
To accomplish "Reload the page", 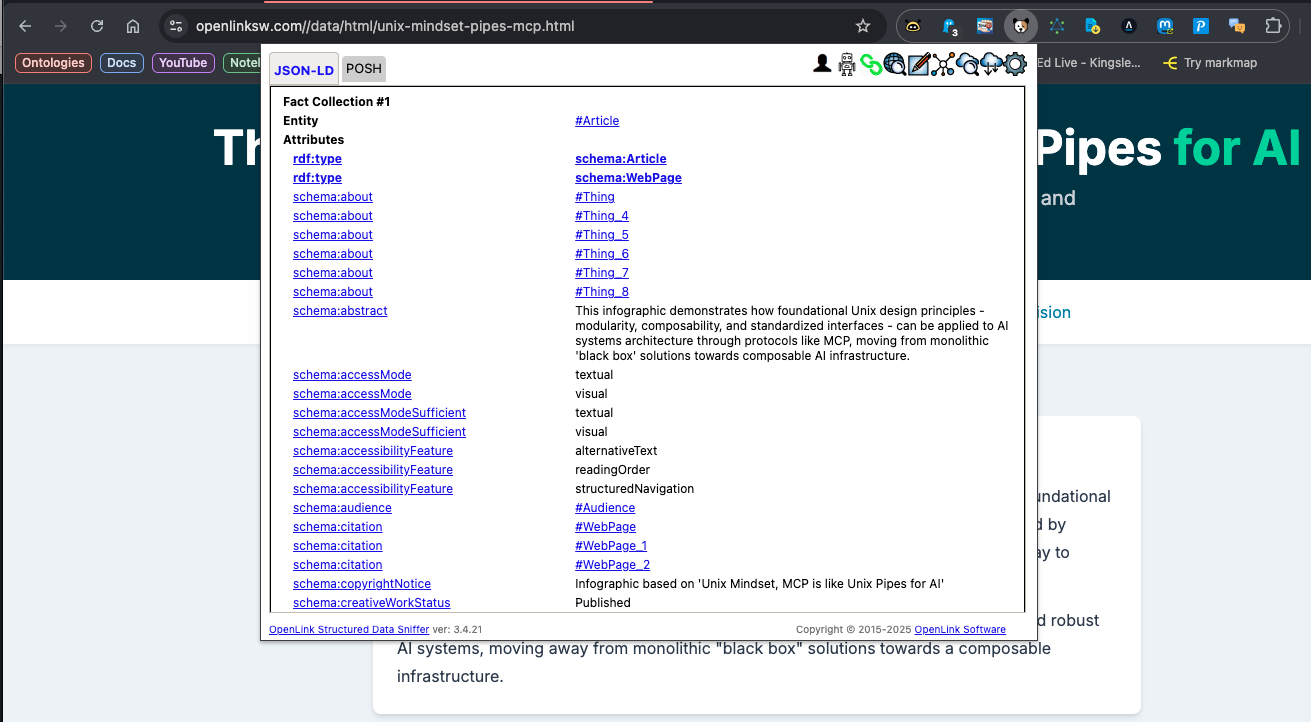I will (97, 26).
